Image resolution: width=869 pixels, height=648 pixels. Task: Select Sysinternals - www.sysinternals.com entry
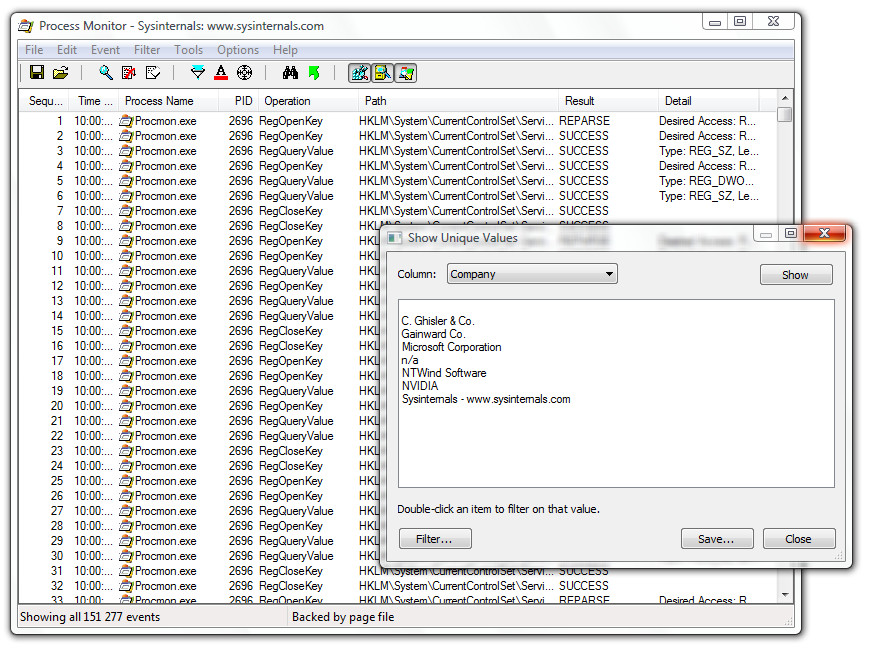[485, 399]
